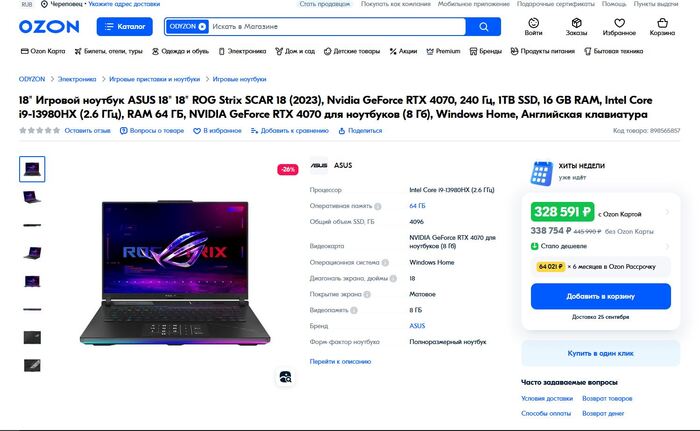Toggle Добавить к сравнению

[290, 131]
